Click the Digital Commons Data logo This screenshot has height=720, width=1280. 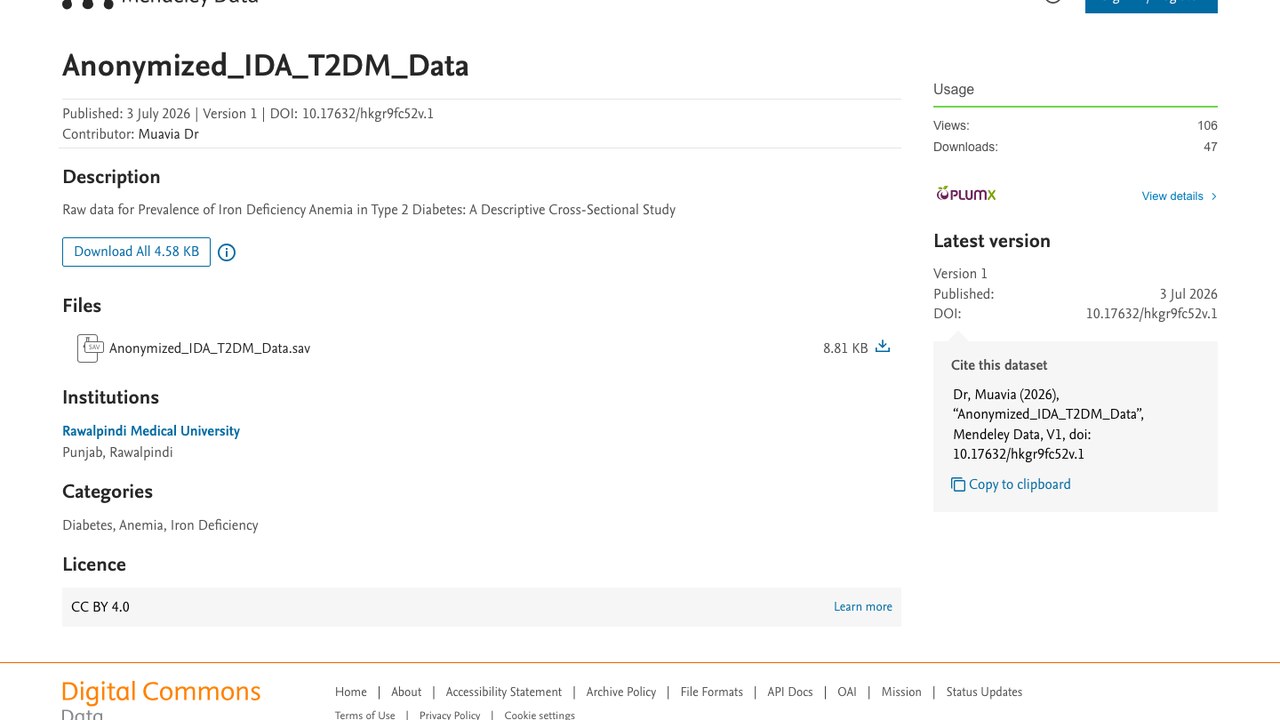click(x=161, y=700)
